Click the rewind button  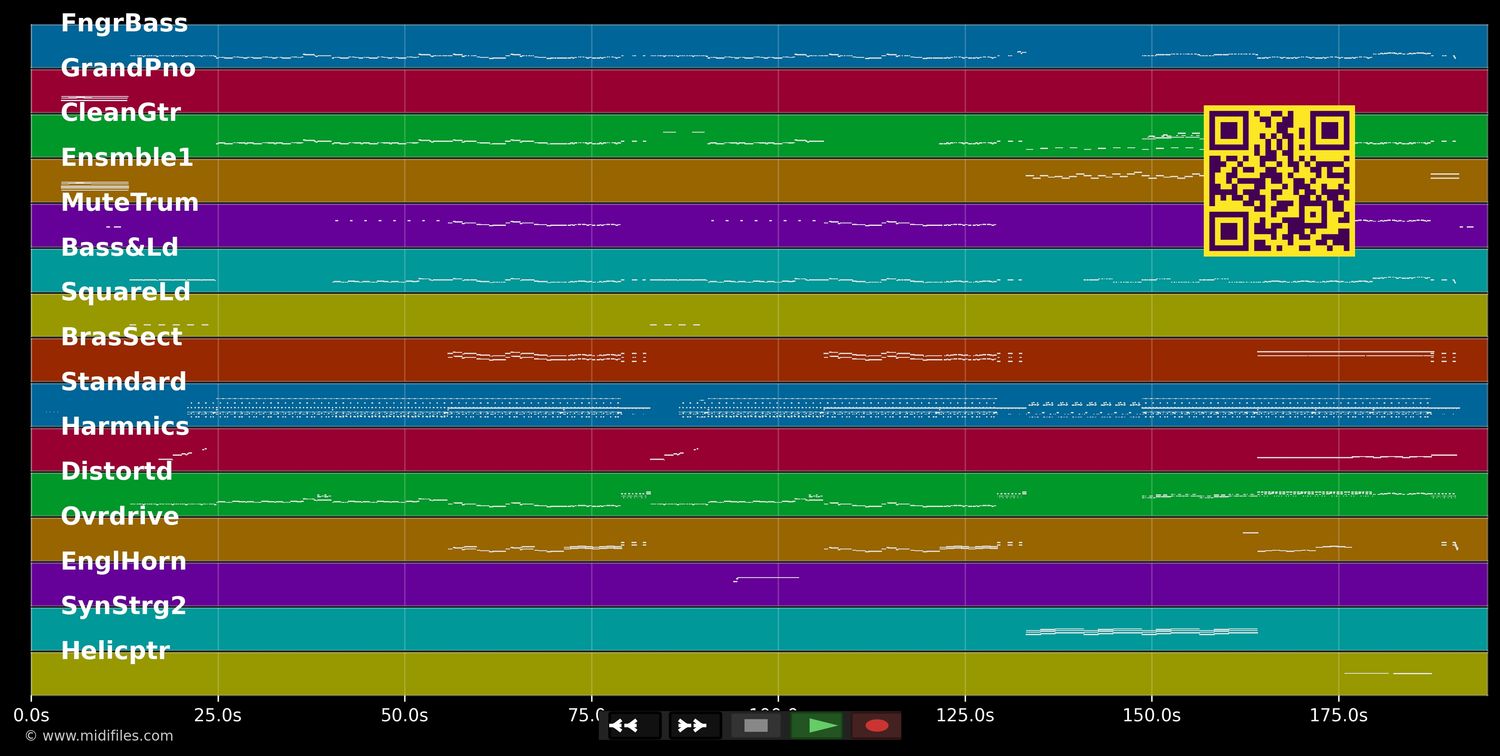634,726
